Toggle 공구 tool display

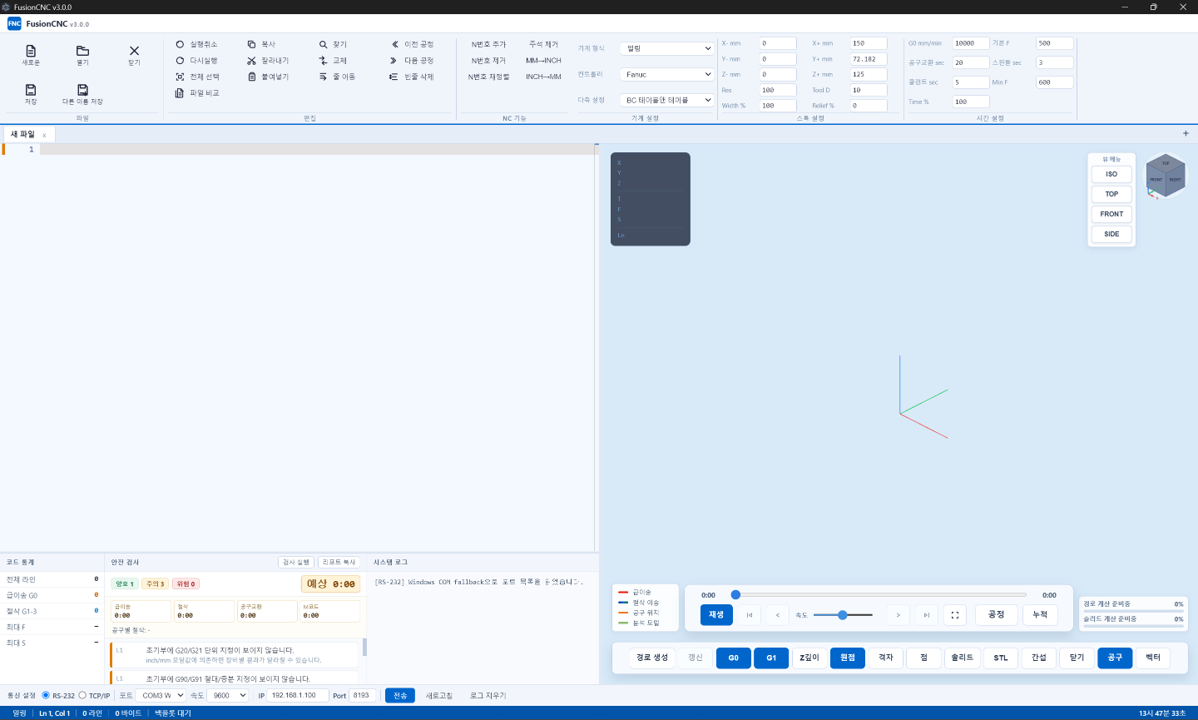[x=1115, y=657]
